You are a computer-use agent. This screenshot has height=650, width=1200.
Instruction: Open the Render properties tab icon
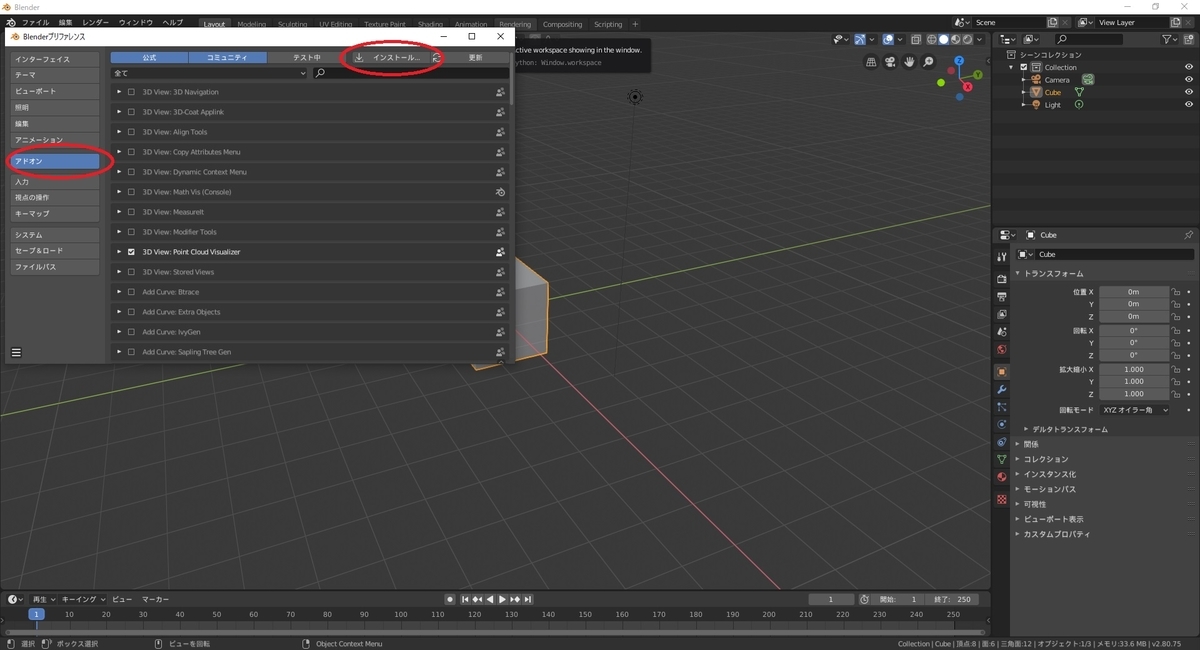tap(1002, 278)
